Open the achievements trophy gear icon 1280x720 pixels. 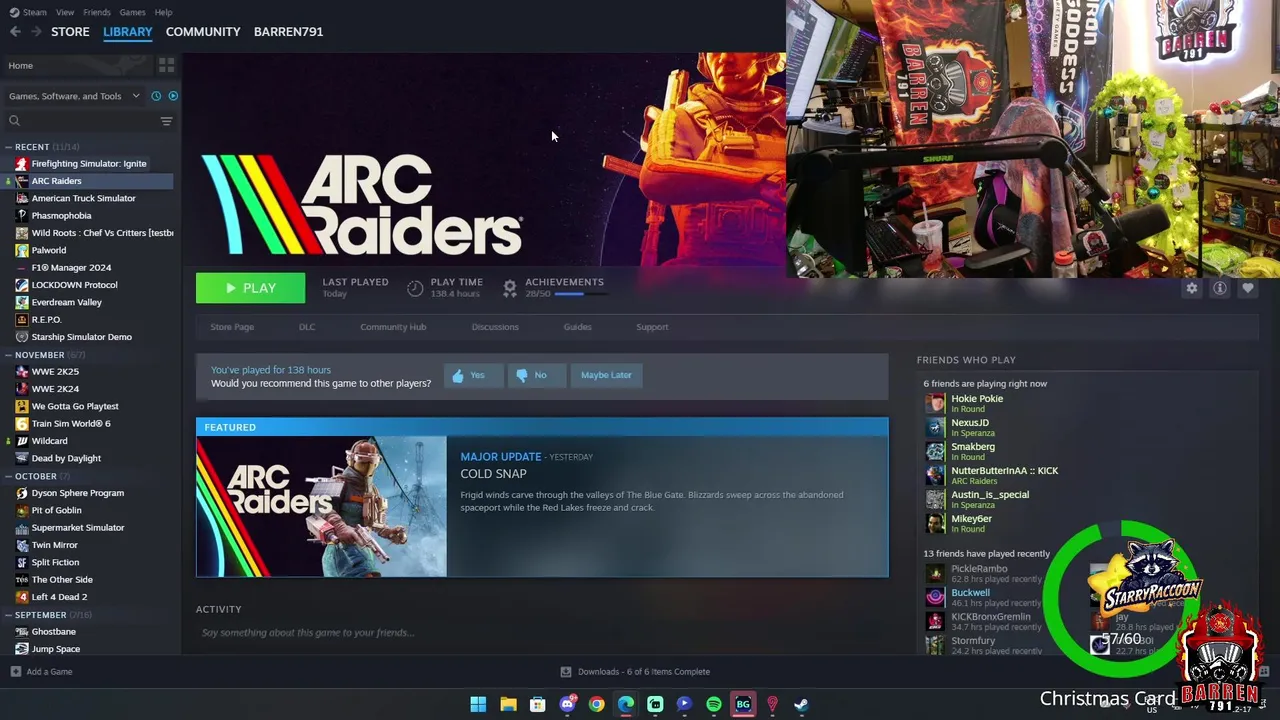[510, 288]
